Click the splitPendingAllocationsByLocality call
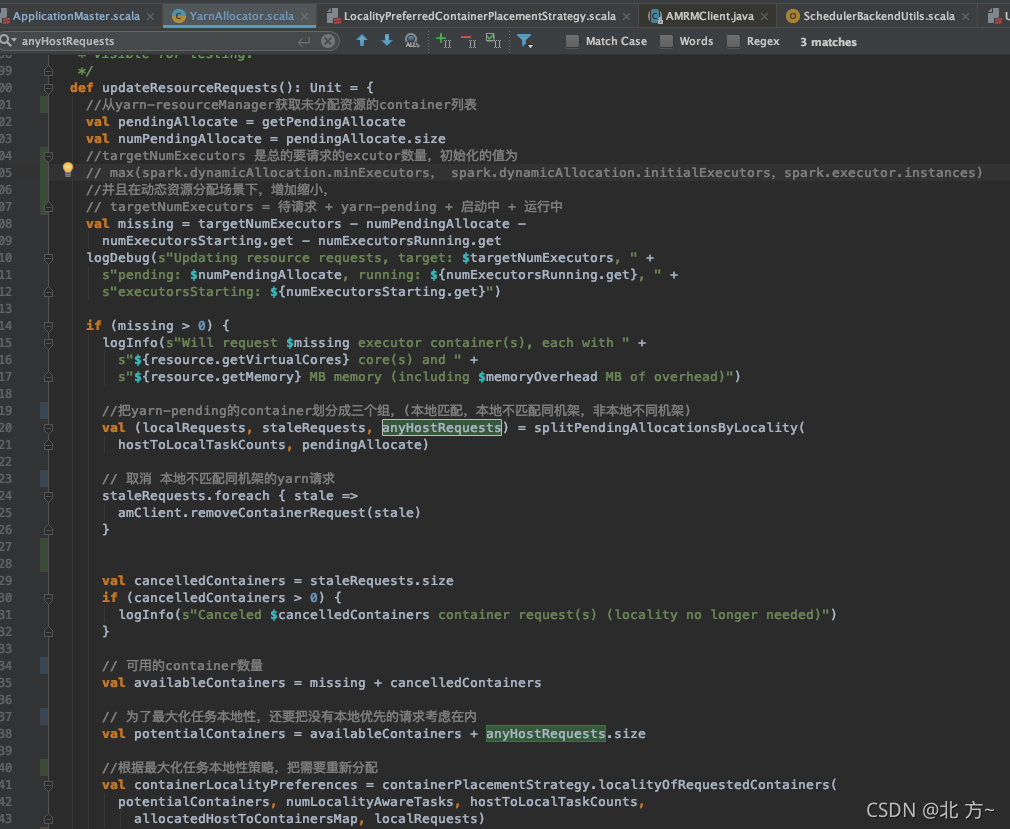Screen dimensions: 1010x829 pos(667,428)
